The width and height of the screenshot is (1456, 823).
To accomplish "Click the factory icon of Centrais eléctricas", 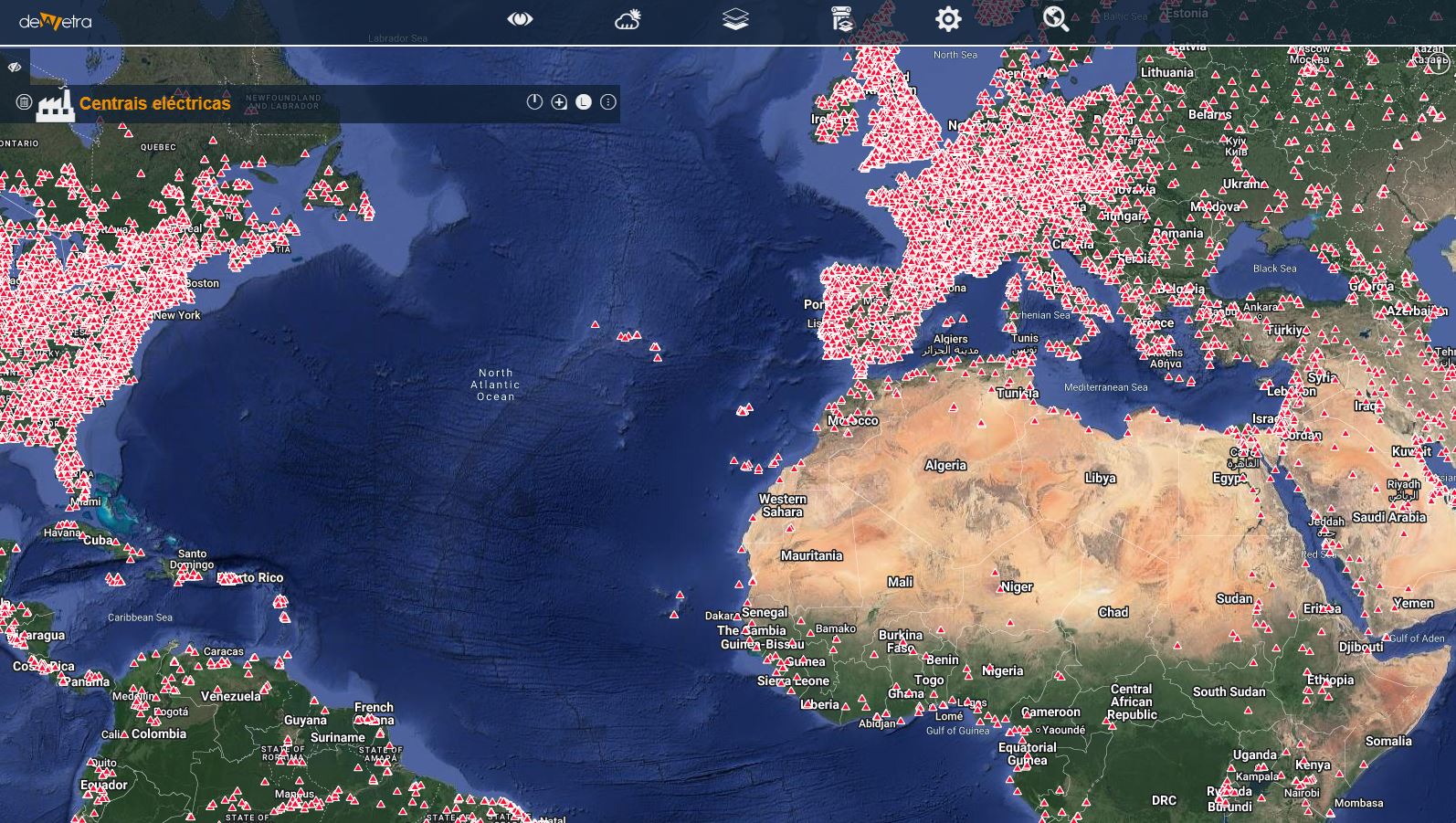I will pyautogui.click(x=55, y=104).
